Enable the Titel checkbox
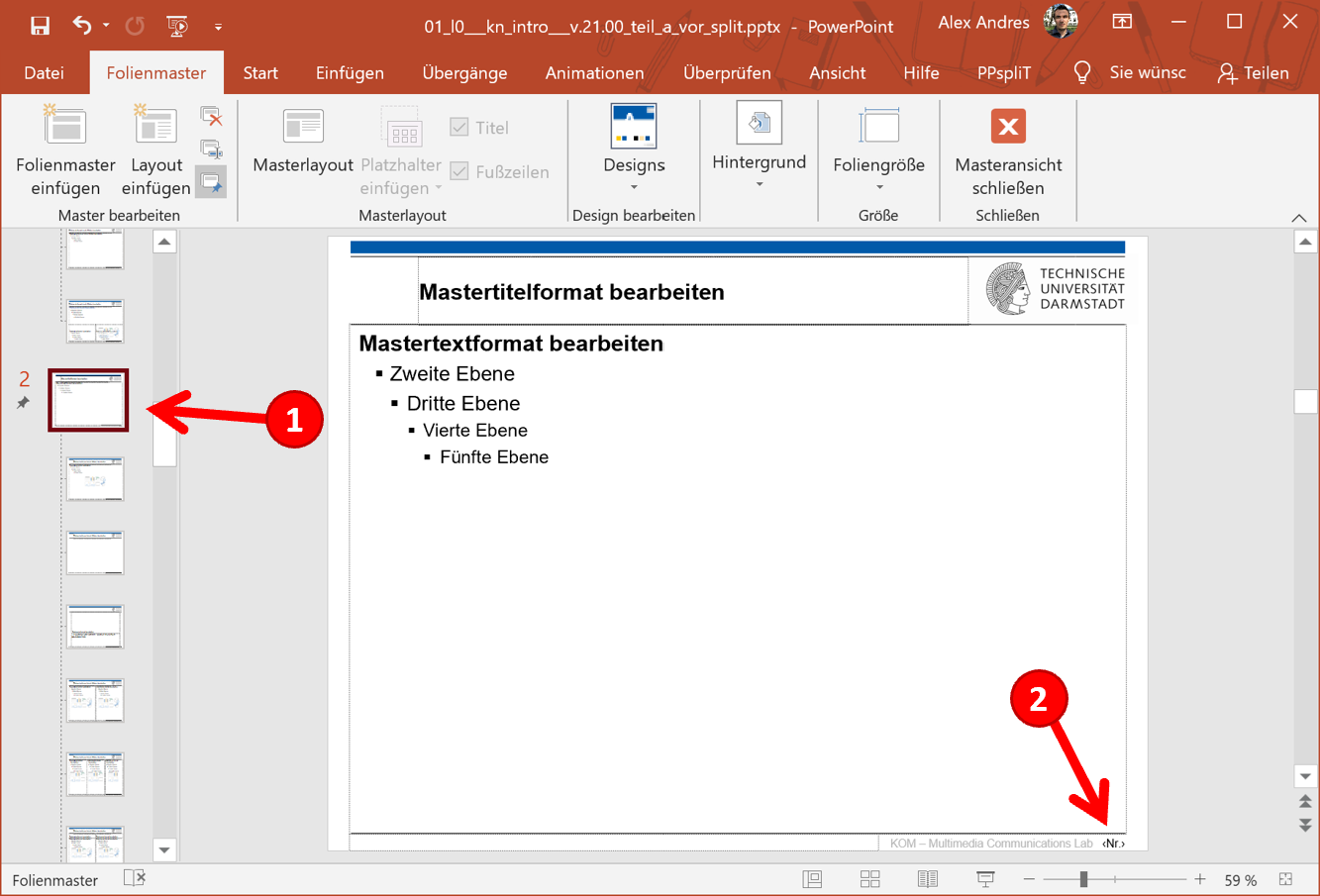The height and width of the screenshot is (896, 1320). [x=458, y=127]
